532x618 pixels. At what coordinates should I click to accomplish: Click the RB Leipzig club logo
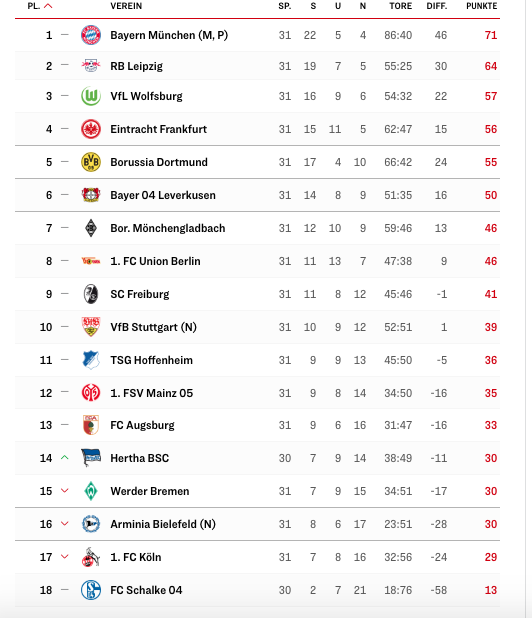click(91, 65)
